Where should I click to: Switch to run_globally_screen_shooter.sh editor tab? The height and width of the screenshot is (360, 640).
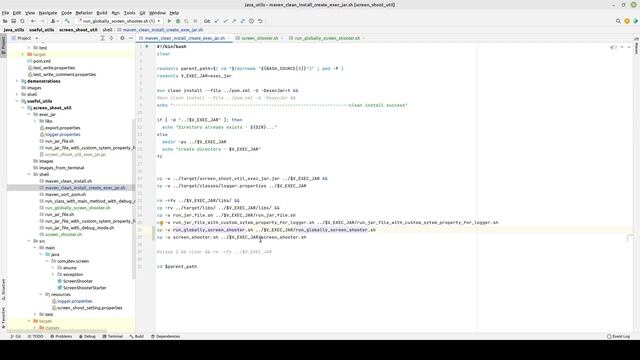[x=327, y=38]
